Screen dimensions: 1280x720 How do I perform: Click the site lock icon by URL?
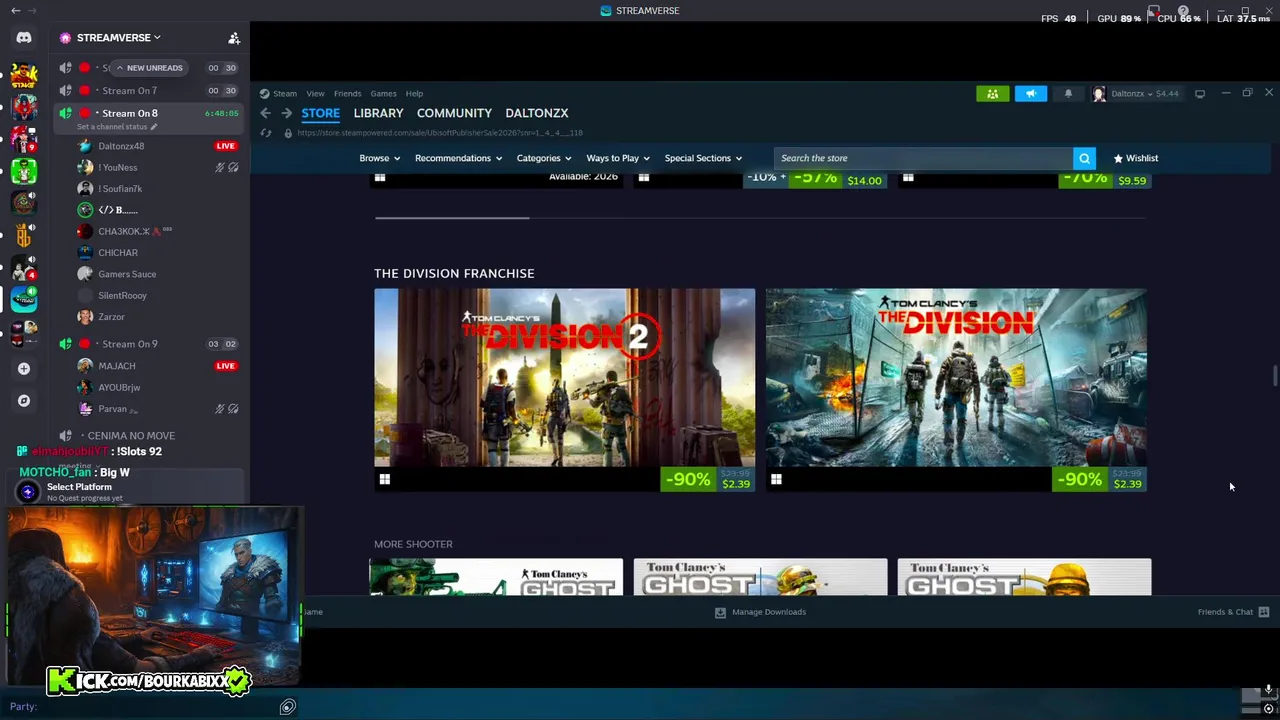[288, 133]
